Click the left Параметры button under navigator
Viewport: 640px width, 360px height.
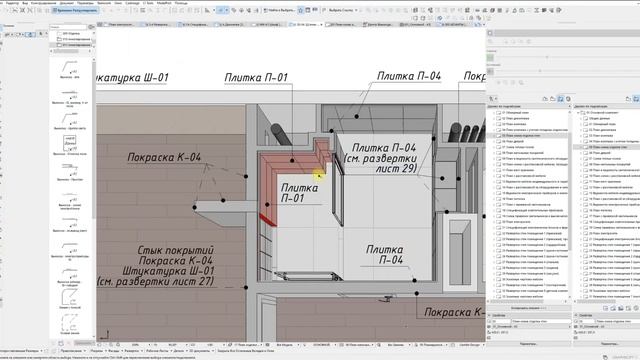tap(528, 344)
